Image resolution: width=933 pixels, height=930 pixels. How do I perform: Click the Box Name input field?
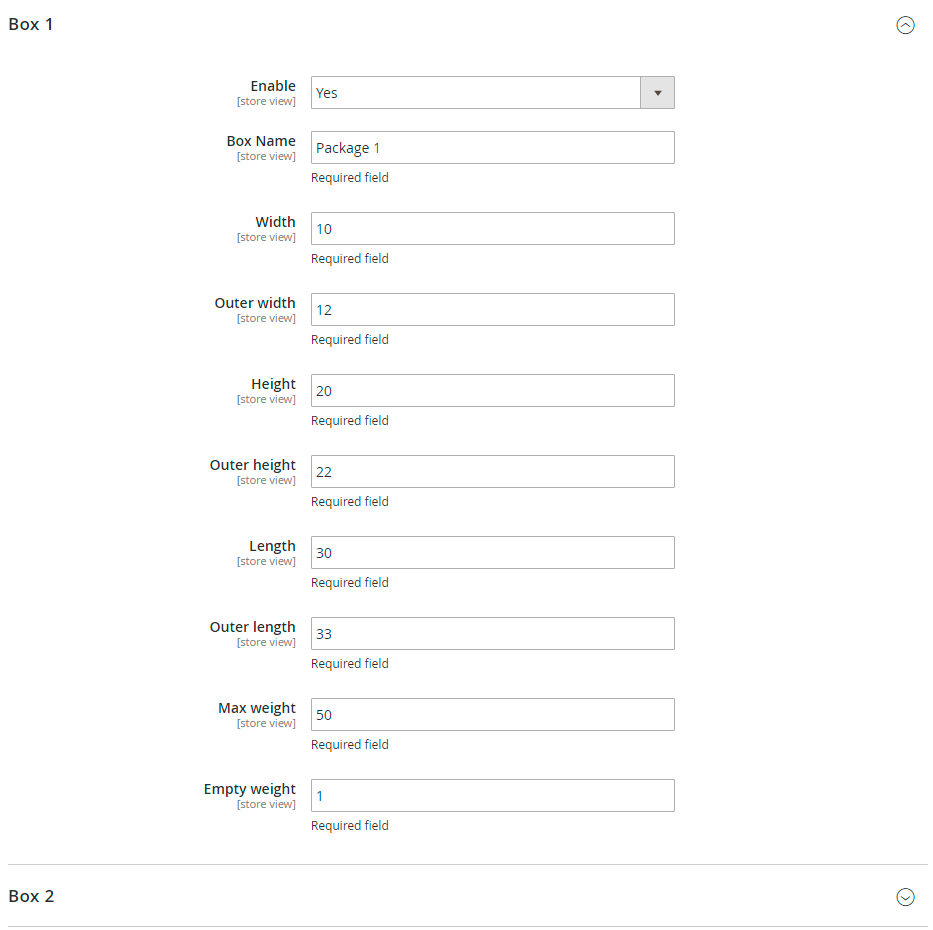click(x=493, y=148)
